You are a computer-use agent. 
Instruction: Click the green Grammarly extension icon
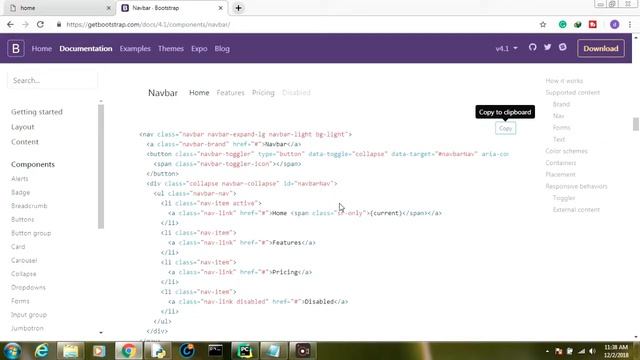562,24
